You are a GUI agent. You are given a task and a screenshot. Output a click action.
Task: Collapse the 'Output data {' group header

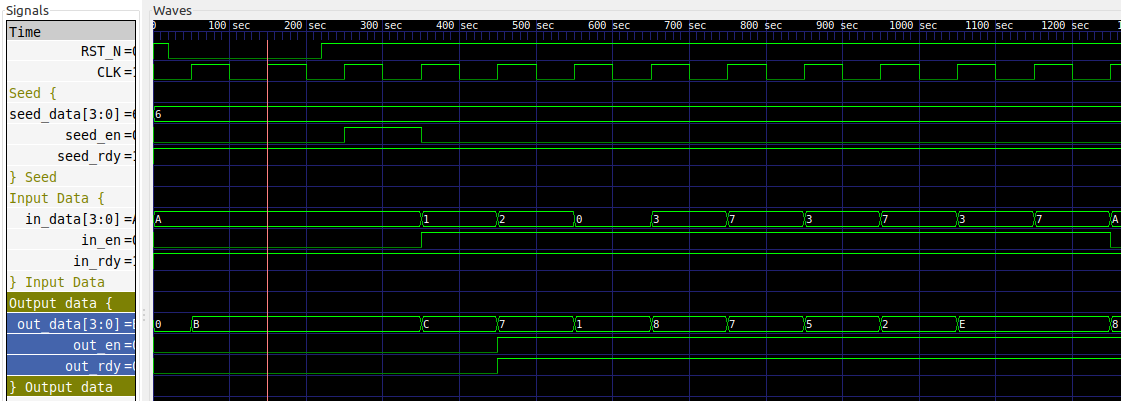pos(71,303)
